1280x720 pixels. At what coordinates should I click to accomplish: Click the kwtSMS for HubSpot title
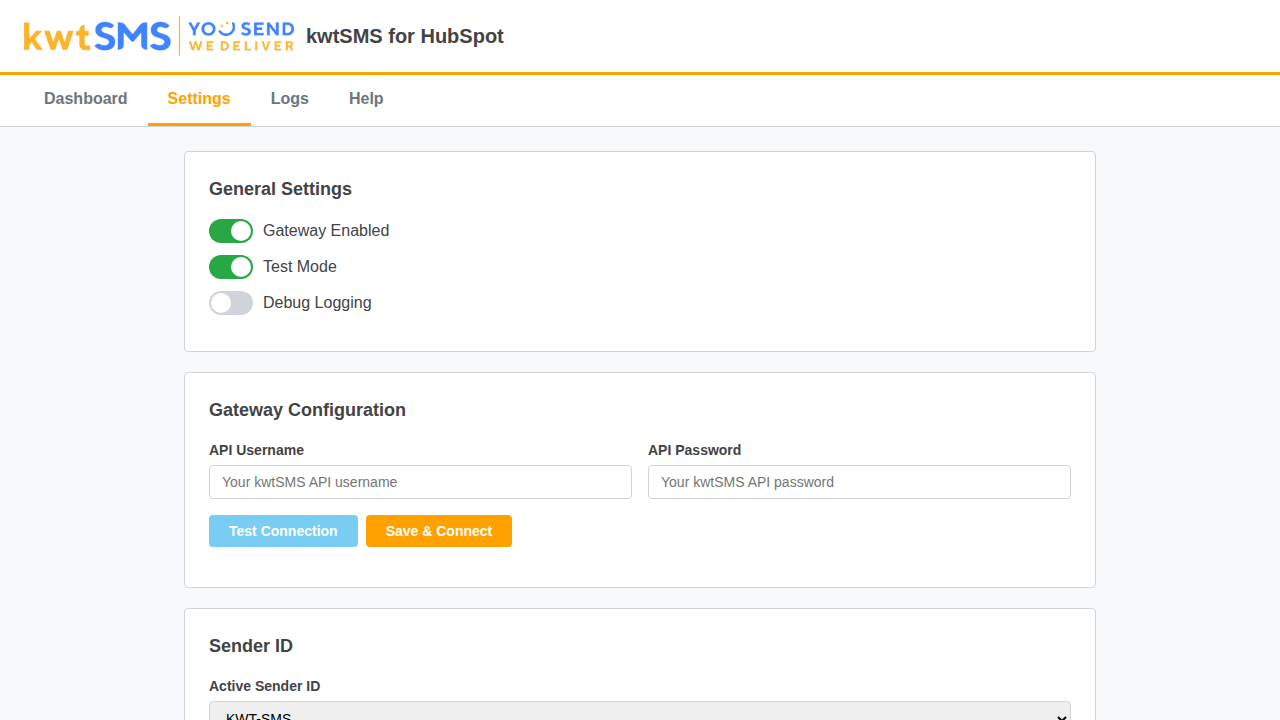(405, 36)
